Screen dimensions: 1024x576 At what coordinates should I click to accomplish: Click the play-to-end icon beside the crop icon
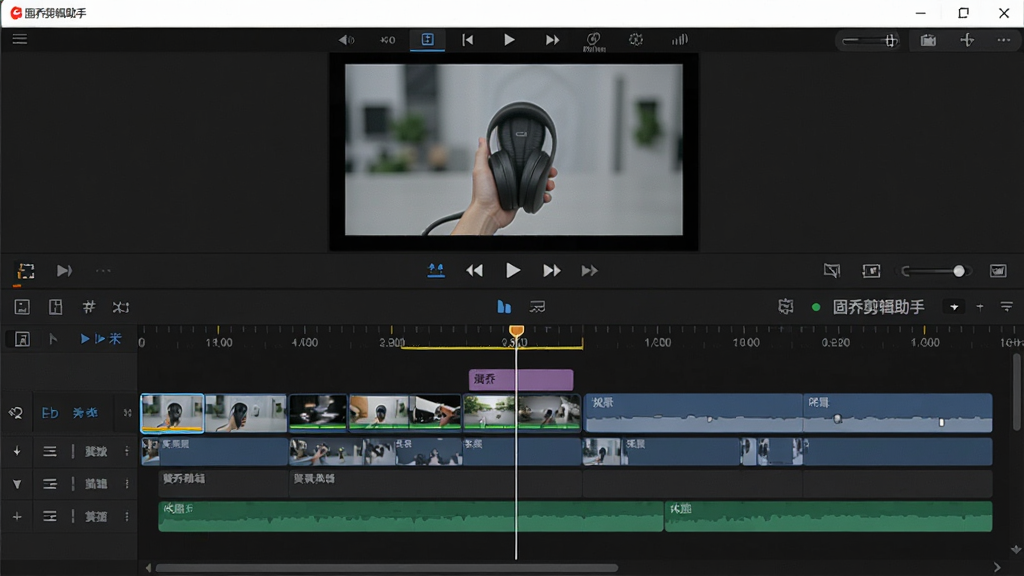[64, 270]
